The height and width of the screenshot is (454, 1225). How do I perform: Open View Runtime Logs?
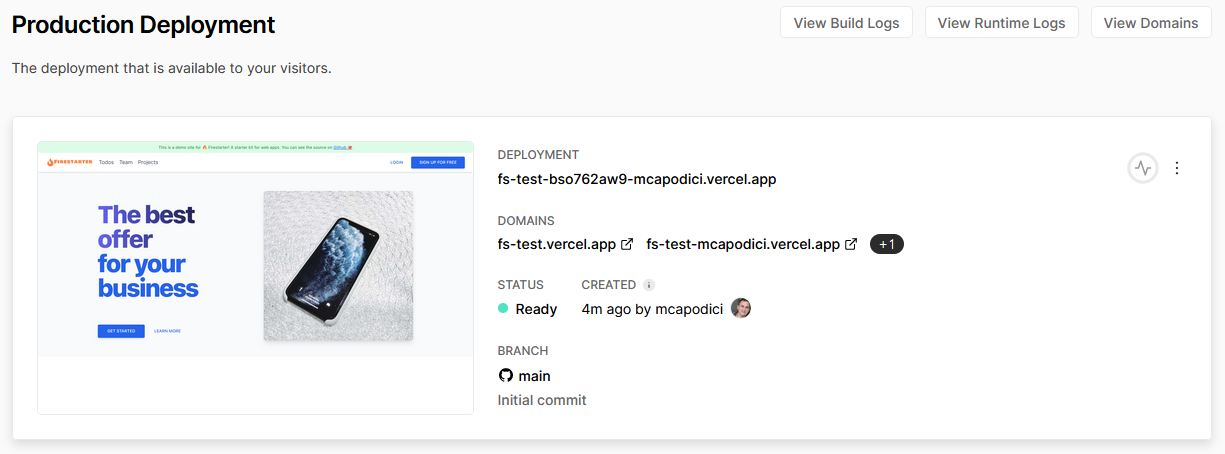click(1001, 23)
